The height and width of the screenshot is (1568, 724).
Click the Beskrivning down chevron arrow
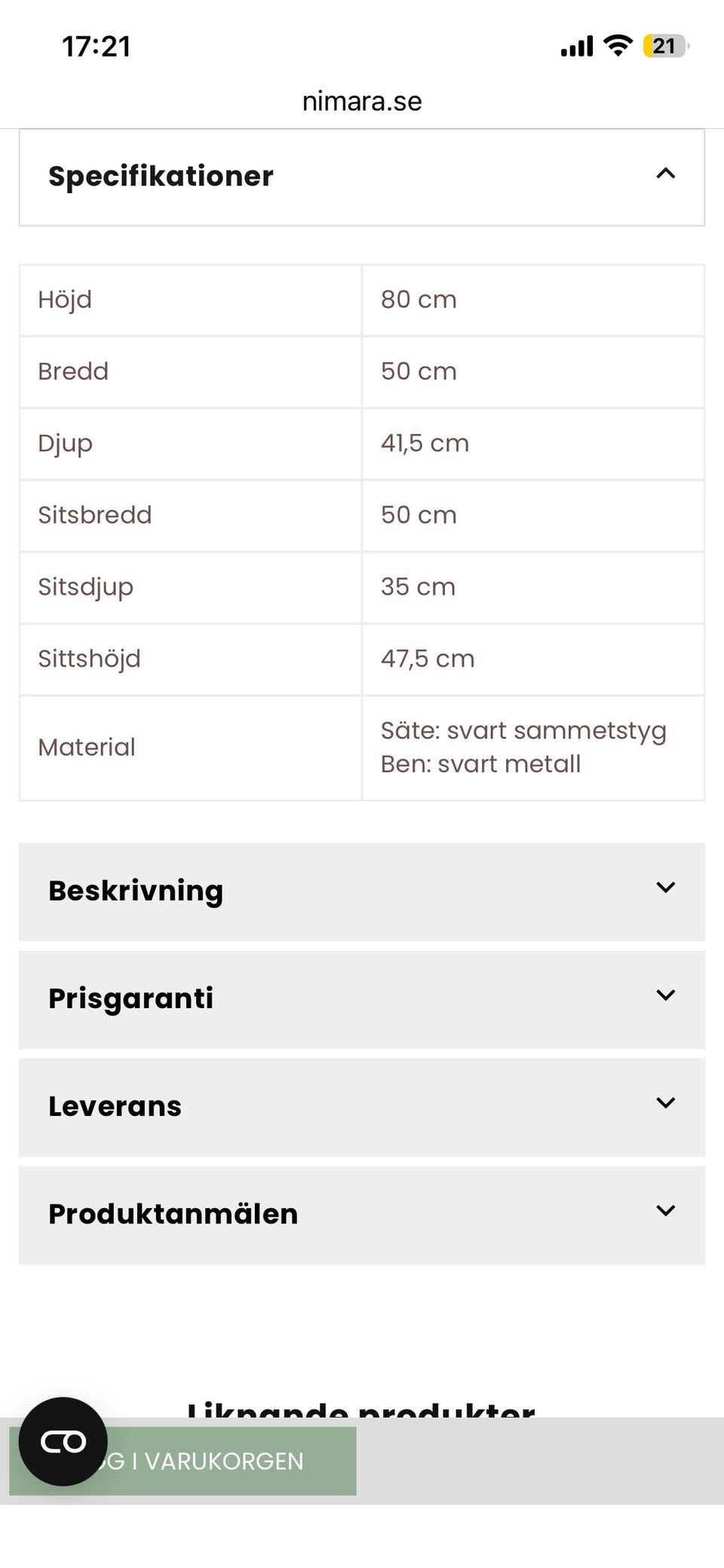(665, 888)
